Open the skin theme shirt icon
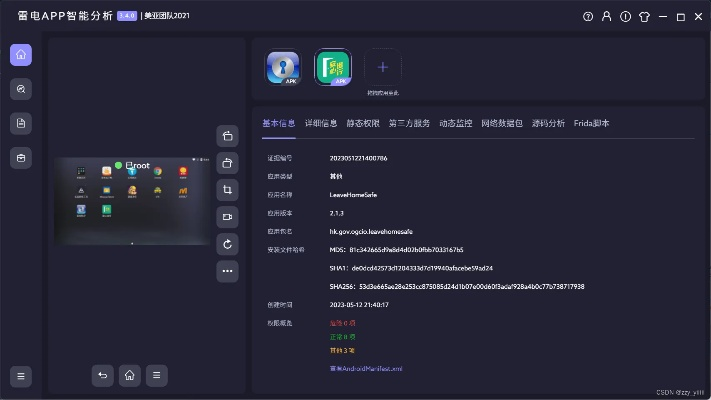The height and width of the screenshot is (400, 711). 644,17
